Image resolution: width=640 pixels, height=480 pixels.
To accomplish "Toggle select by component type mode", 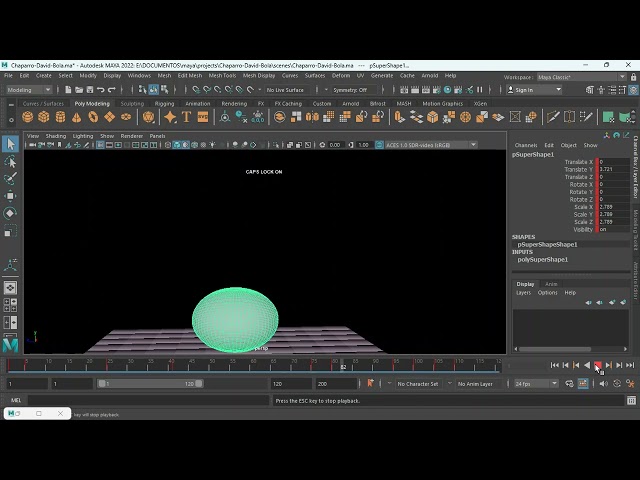I will (x=165, y=89).
